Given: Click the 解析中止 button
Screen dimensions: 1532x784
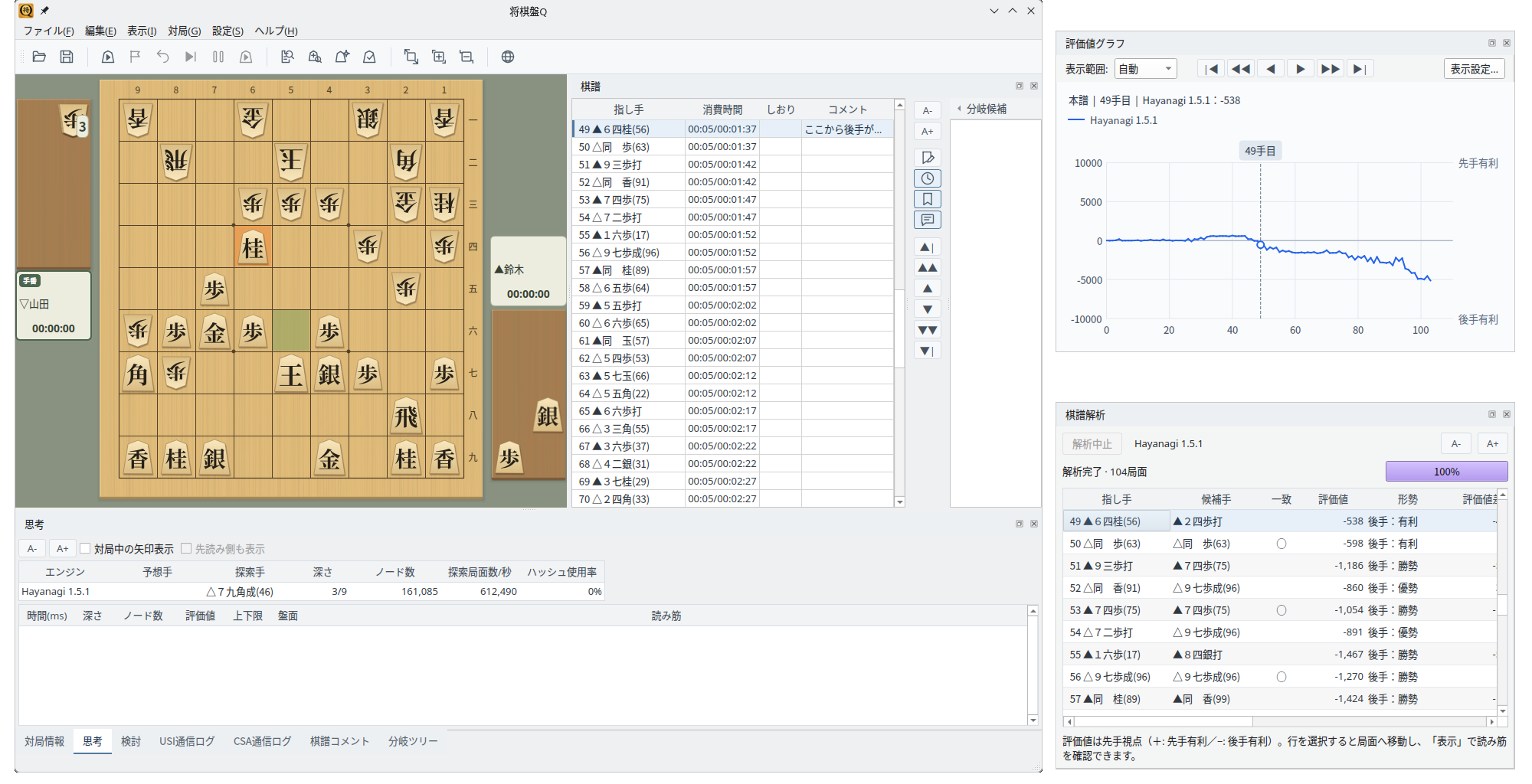Looking at the screenshot, I should tap(1092, 444).
